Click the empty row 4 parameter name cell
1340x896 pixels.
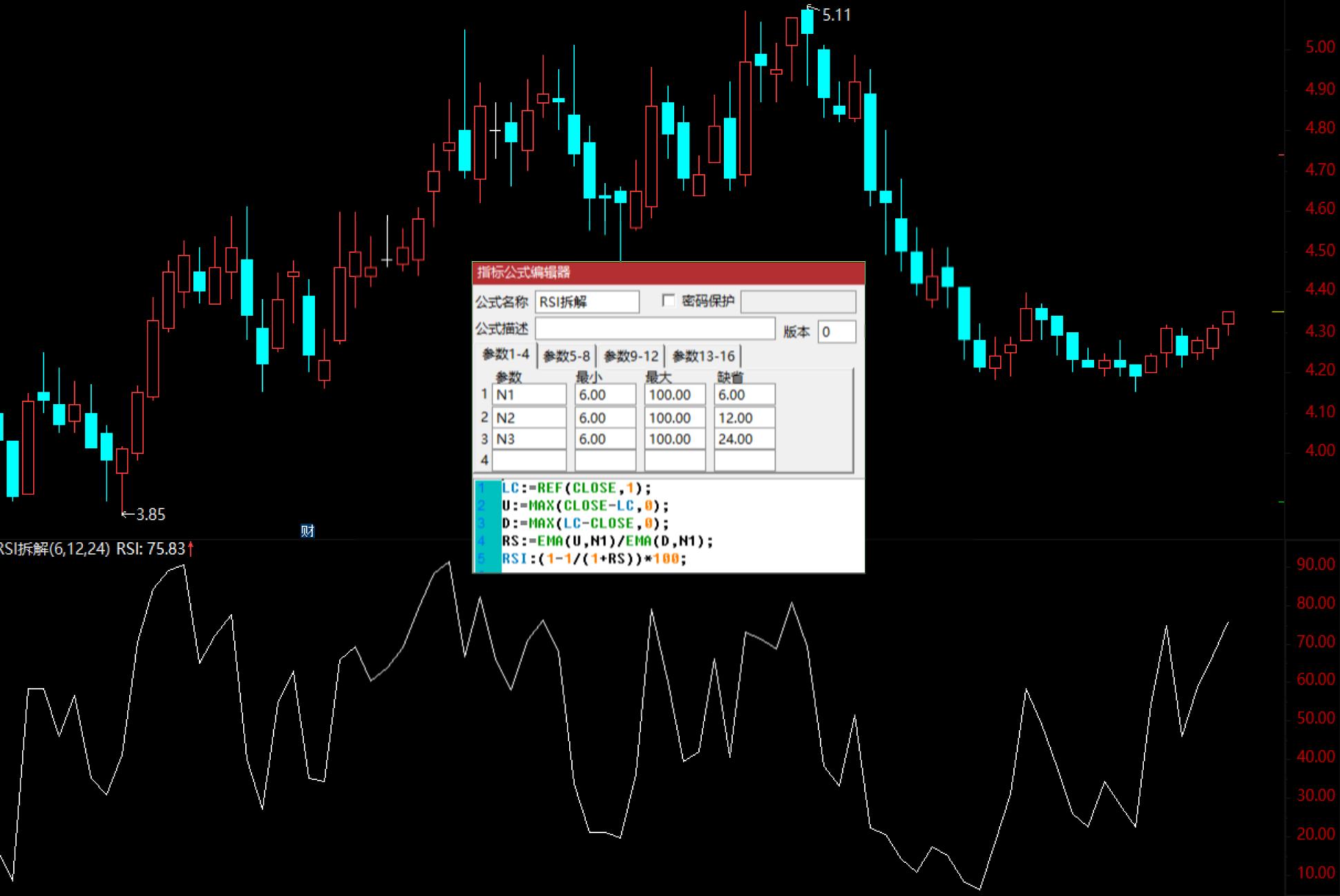[529, 460]
